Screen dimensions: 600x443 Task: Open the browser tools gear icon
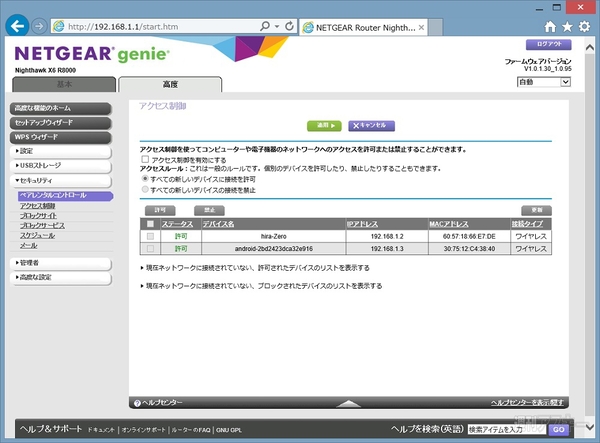[x=586, y=25]
